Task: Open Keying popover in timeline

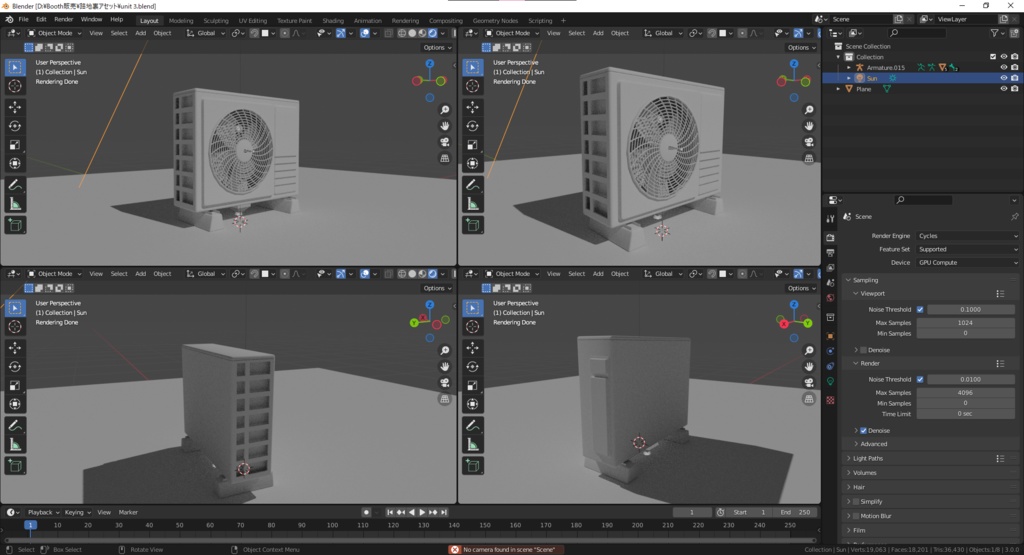Action: (x=76, y=513)
